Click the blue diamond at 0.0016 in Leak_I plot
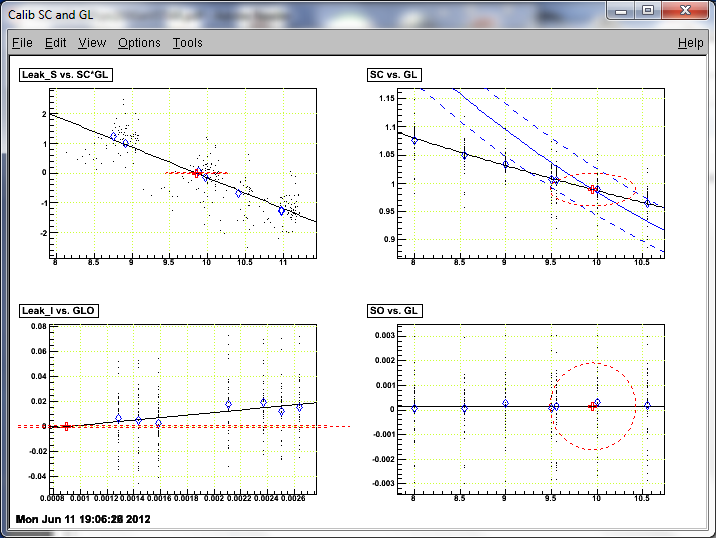 coord(158,423)
